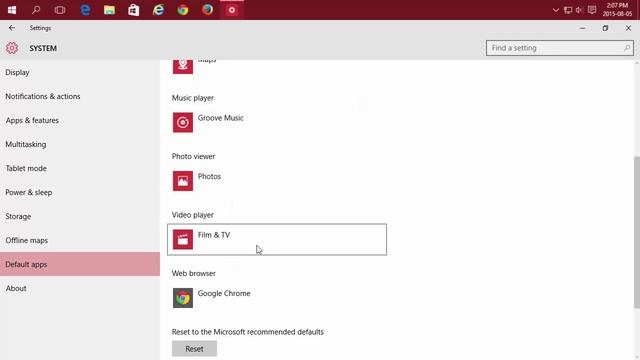Open network status tray icon
Screen dimensions: 640x360
coord(568,10)
